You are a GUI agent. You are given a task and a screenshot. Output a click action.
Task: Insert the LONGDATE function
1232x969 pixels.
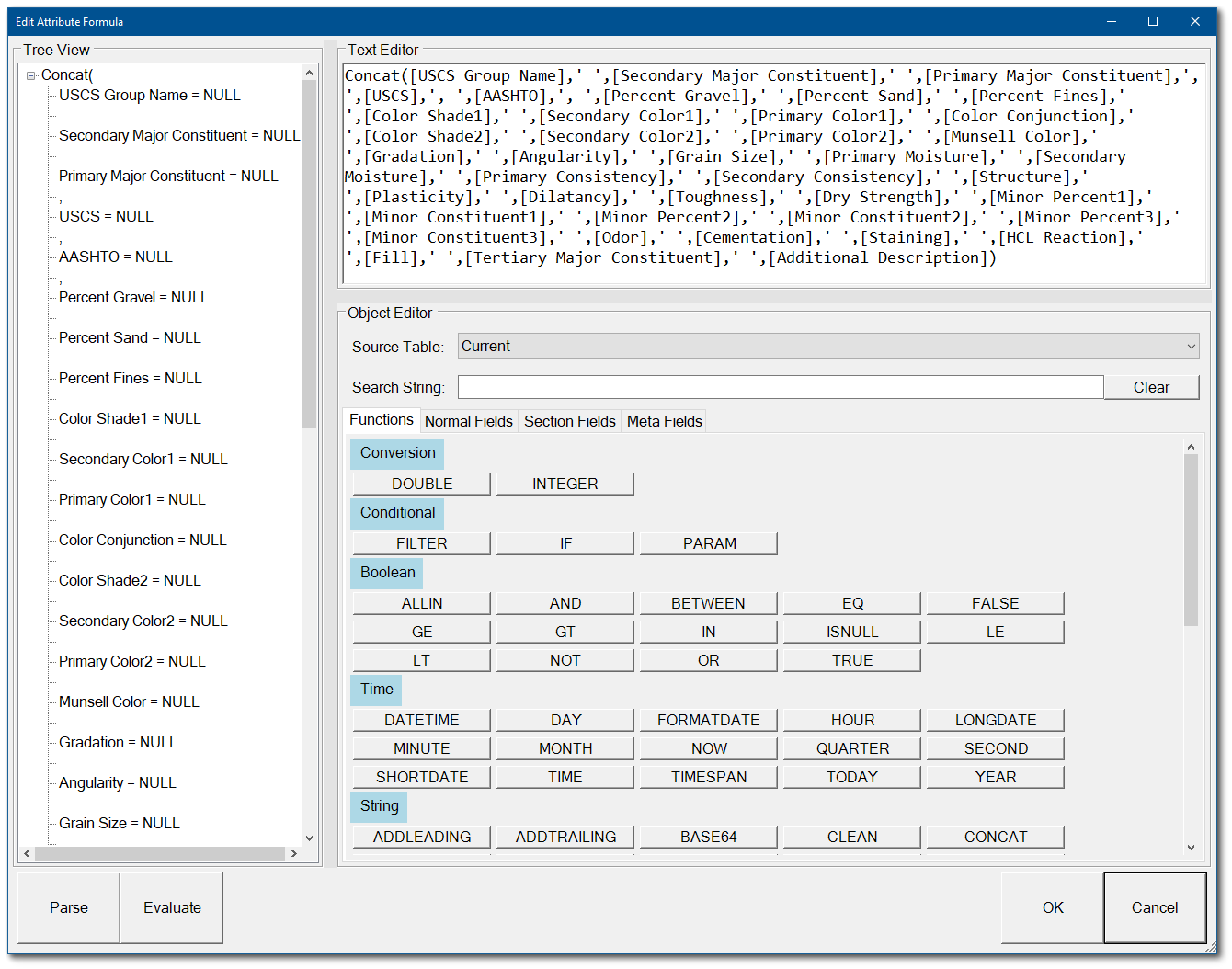pos(996,720)
